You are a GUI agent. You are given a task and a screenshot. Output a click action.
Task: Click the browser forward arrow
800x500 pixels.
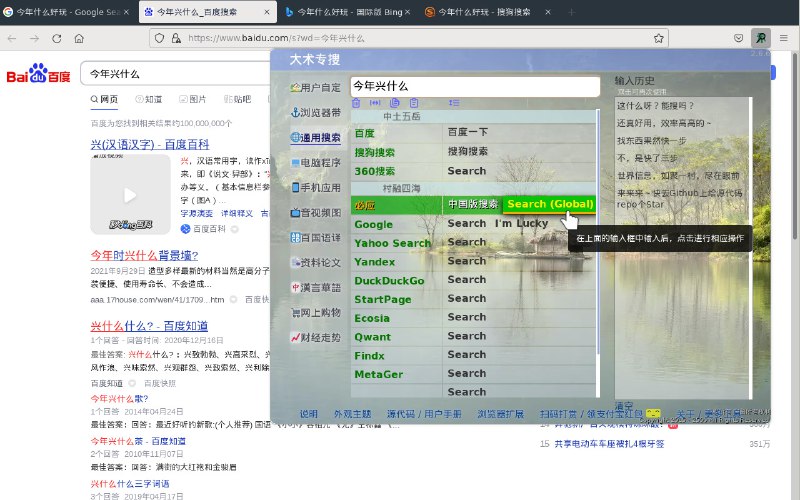coord(34,38)
